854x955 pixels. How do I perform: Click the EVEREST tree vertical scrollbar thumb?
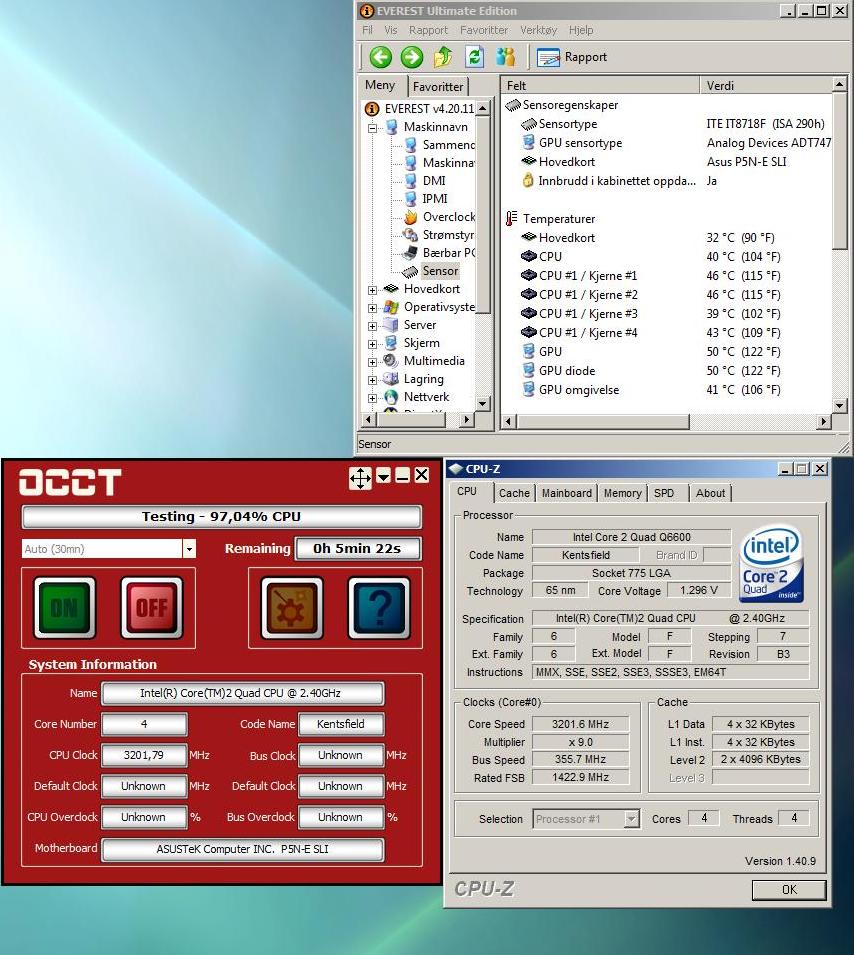coord(482,215)
